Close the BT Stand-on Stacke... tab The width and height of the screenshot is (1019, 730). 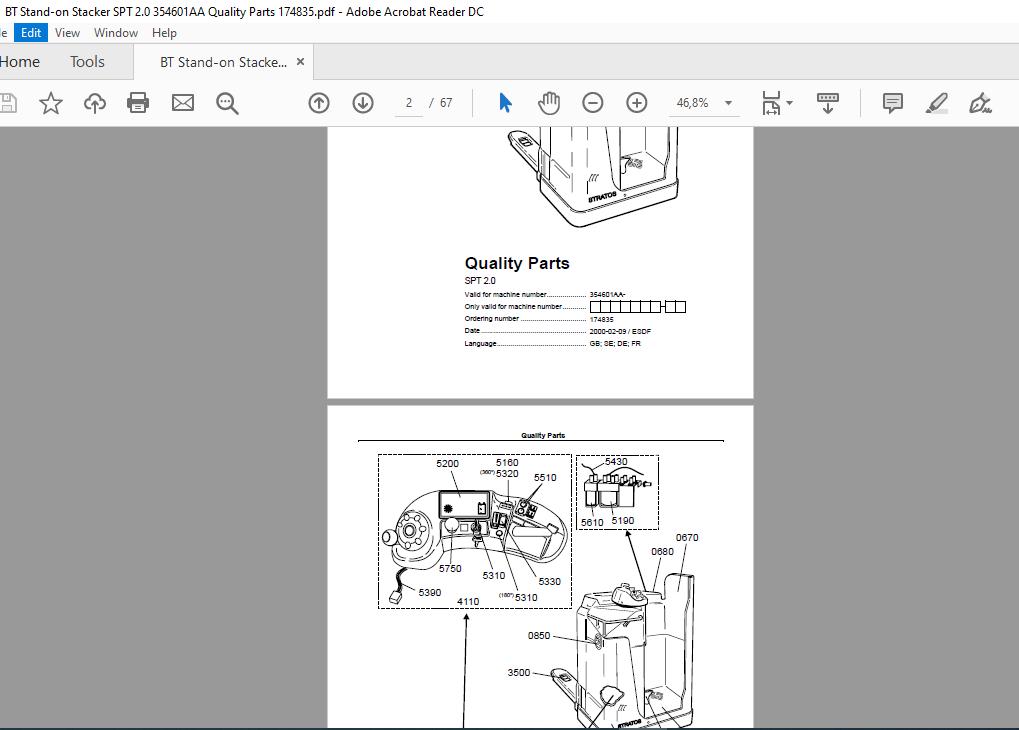[300, 62]
